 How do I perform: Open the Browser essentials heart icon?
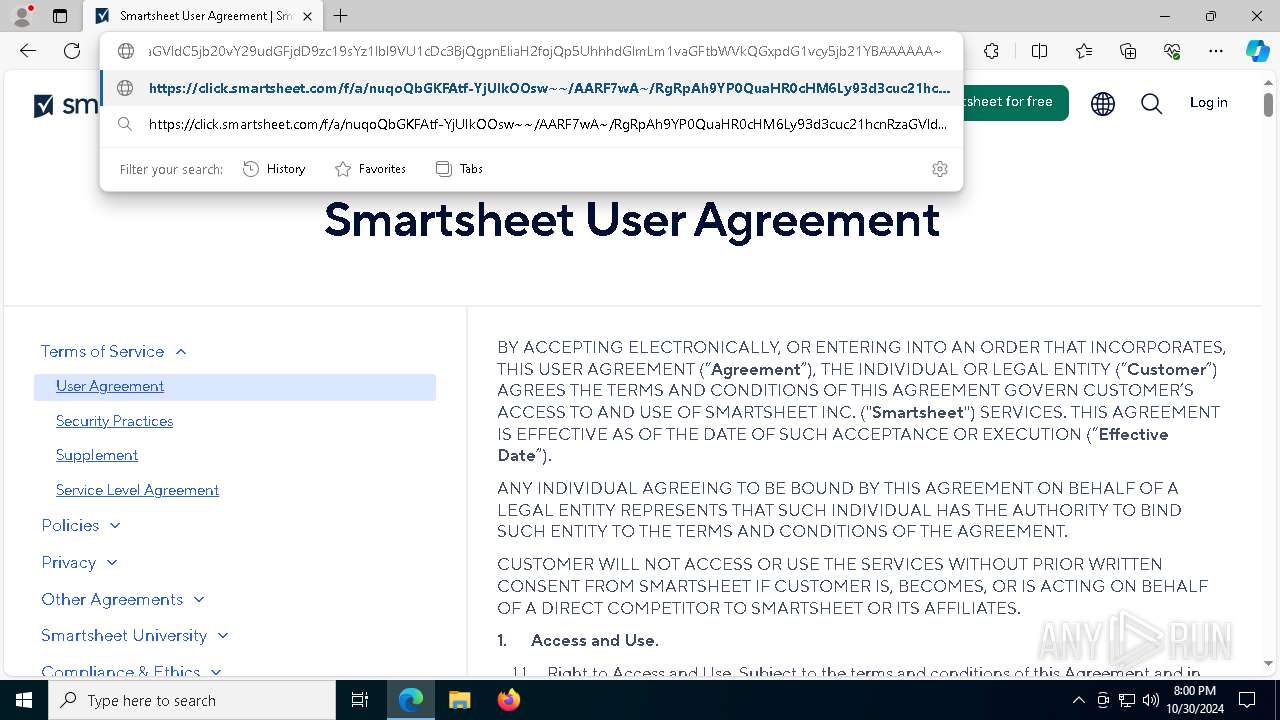coord(1172,51)
